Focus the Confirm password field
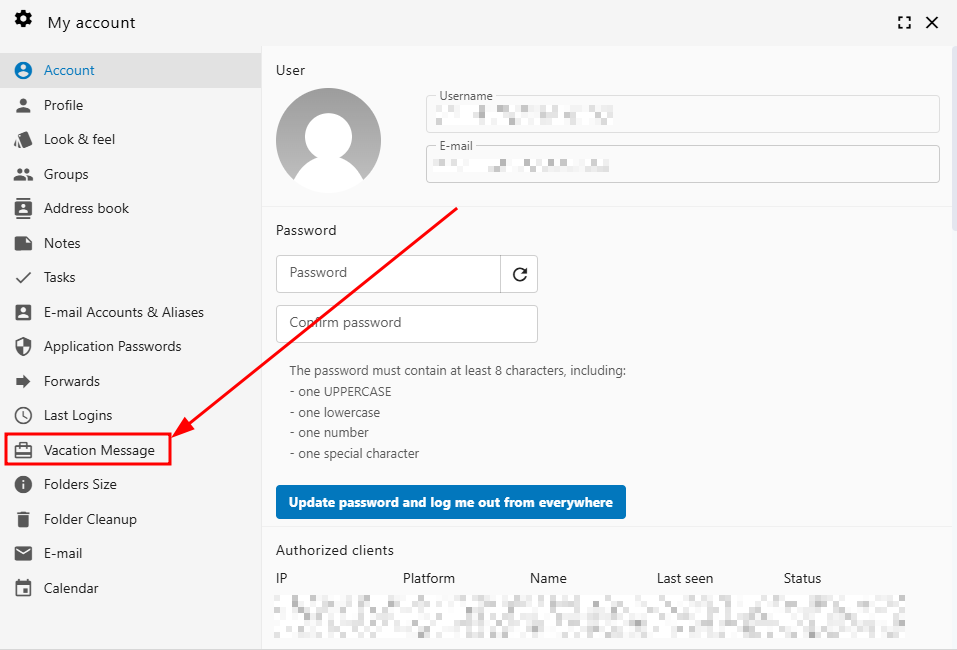 [406, 324]
